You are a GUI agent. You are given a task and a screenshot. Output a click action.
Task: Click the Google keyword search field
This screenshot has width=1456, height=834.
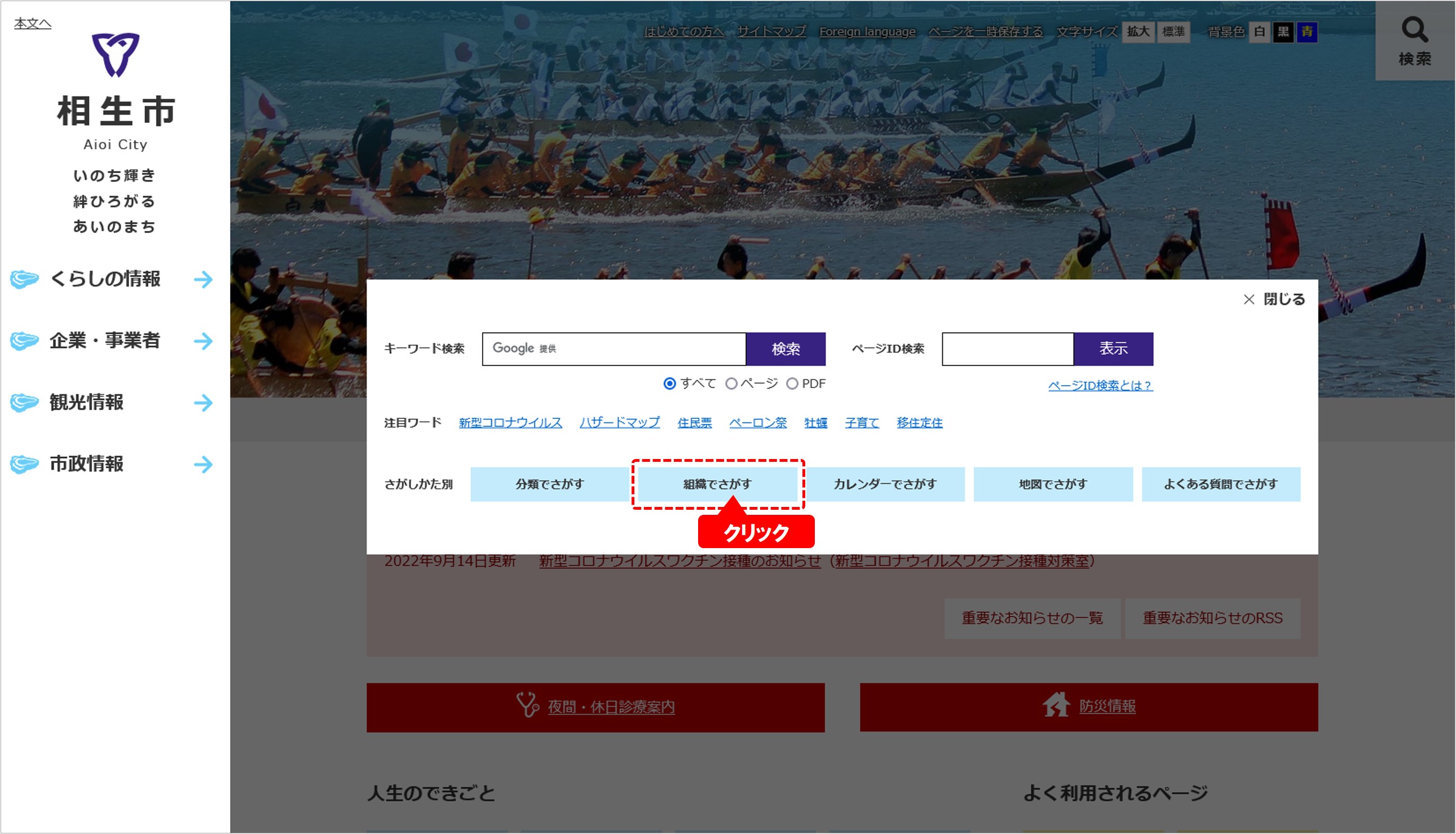[x=614, y=349]
